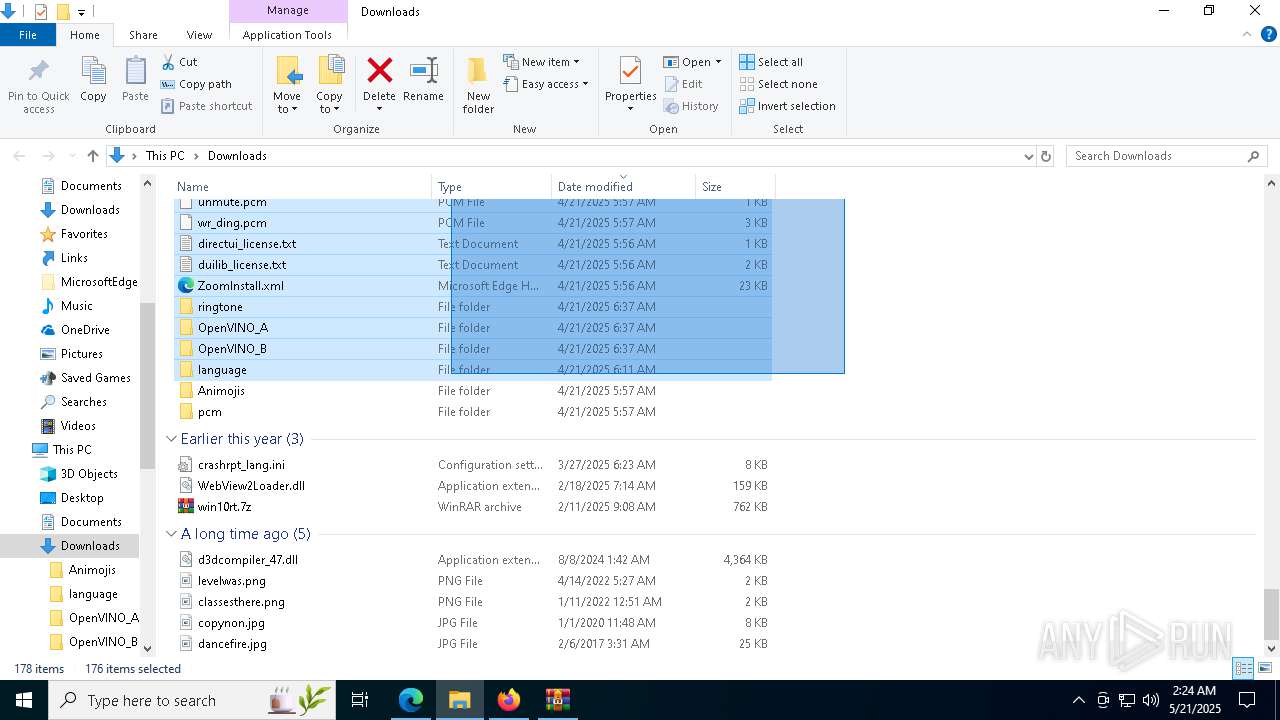Click the Help question mark icon
Screen dimensions: 1280x720
click(1269, 35)
